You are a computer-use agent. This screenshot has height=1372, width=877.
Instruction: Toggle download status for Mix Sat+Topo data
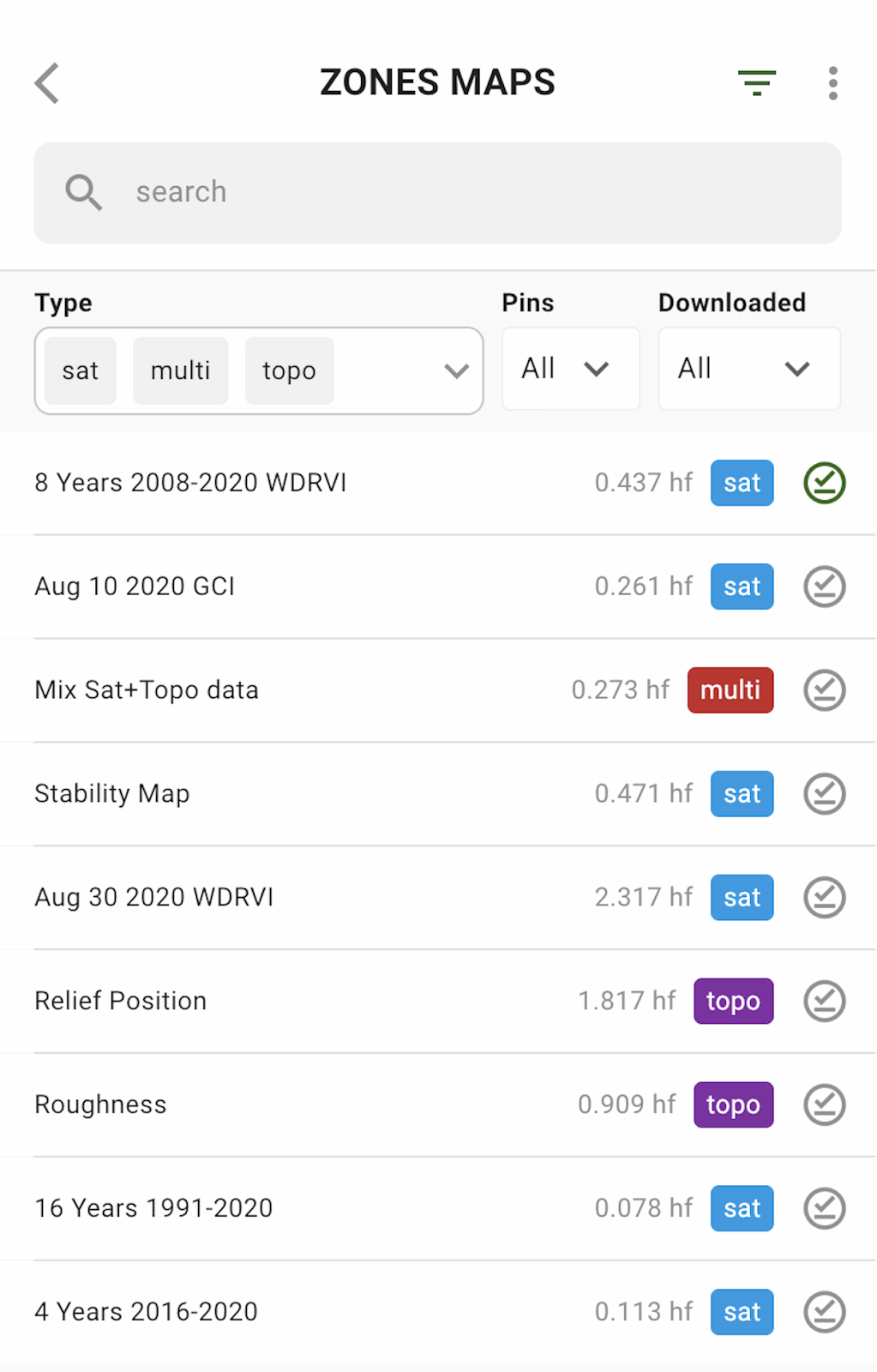click(x=824, y=690)
